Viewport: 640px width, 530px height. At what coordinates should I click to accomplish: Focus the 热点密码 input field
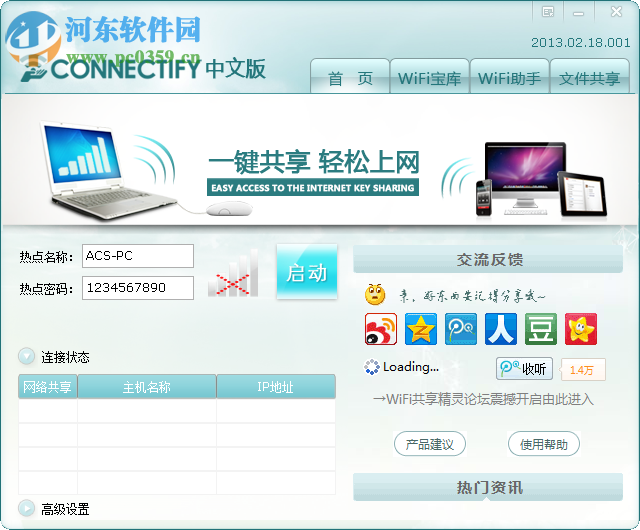coord(138,288)
